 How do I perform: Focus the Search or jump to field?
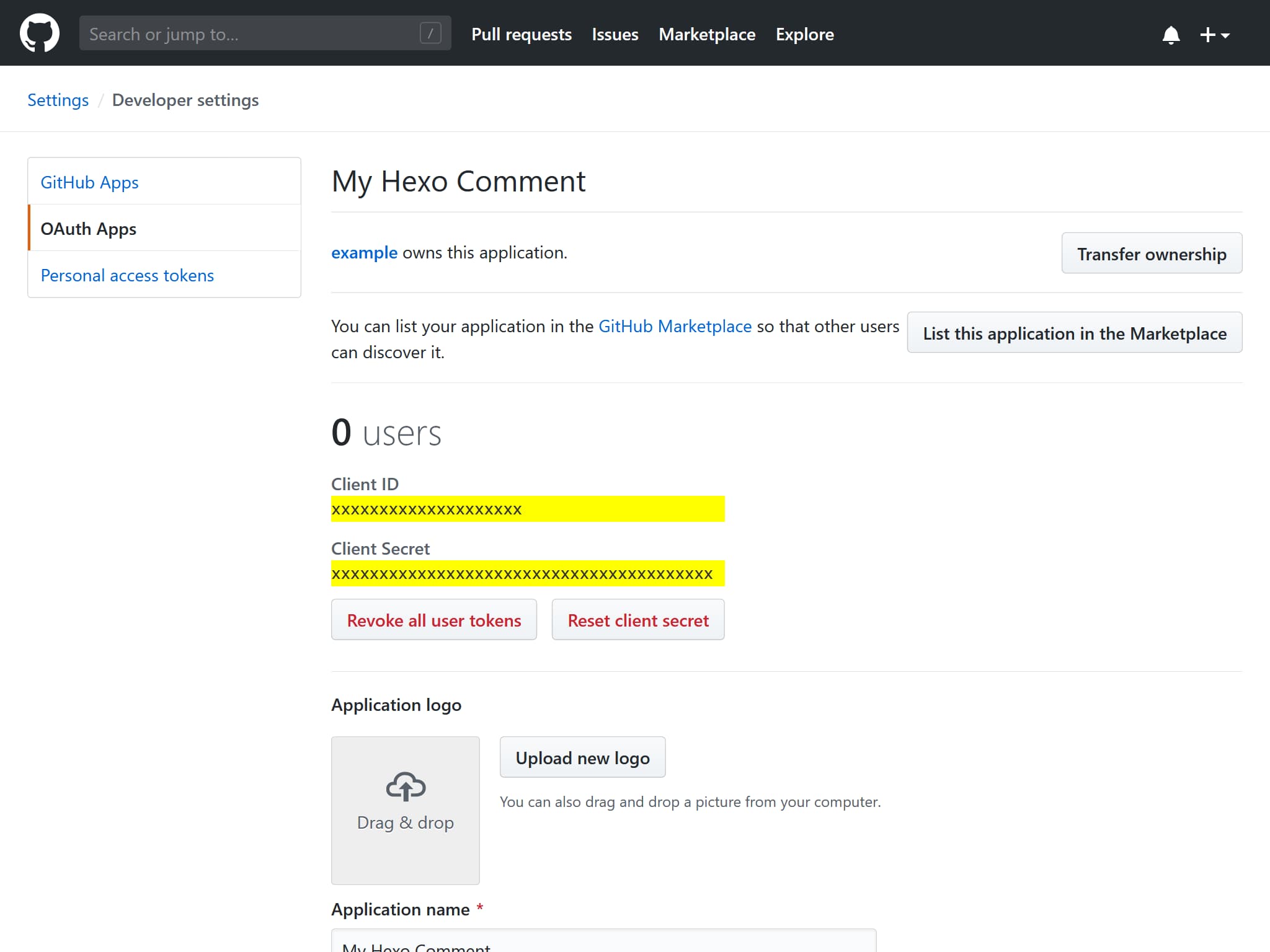tap(248, 33)
